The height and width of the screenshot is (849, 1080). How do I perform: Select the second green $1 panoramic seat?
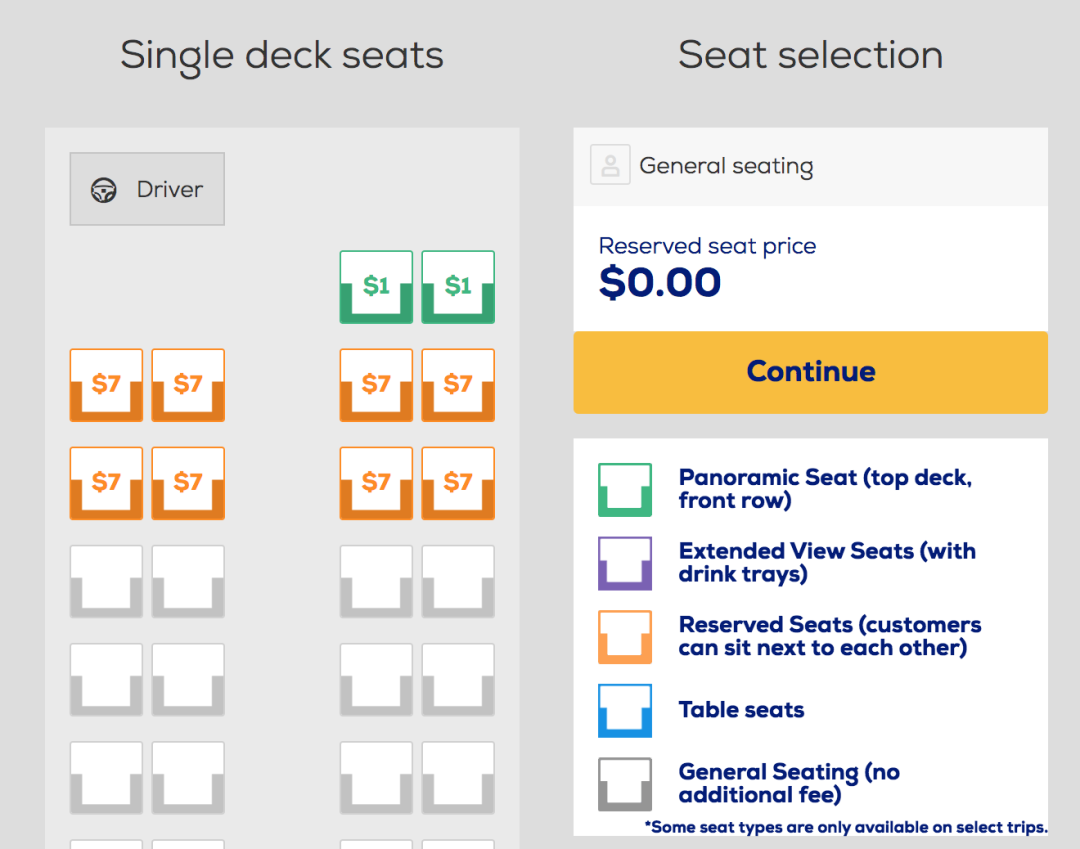point(458,287)
